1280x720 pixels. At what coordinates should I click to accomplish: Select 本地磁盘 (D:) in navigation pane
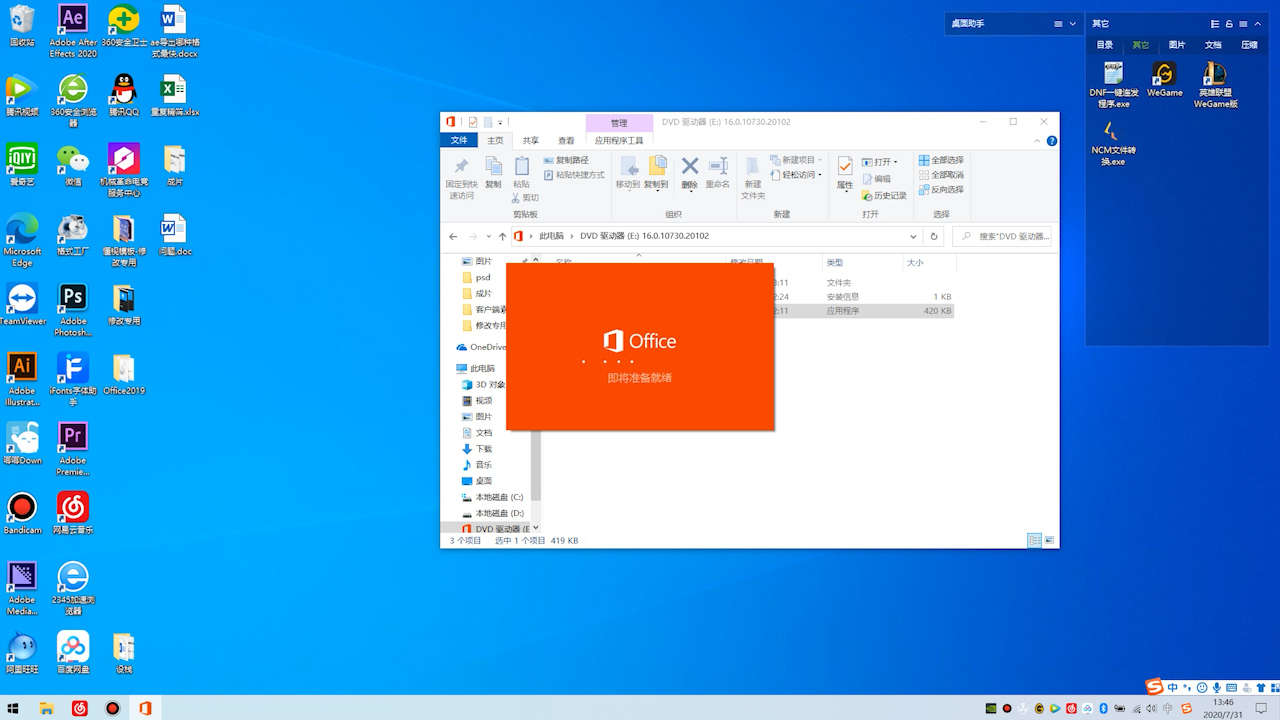pos(492,513)
